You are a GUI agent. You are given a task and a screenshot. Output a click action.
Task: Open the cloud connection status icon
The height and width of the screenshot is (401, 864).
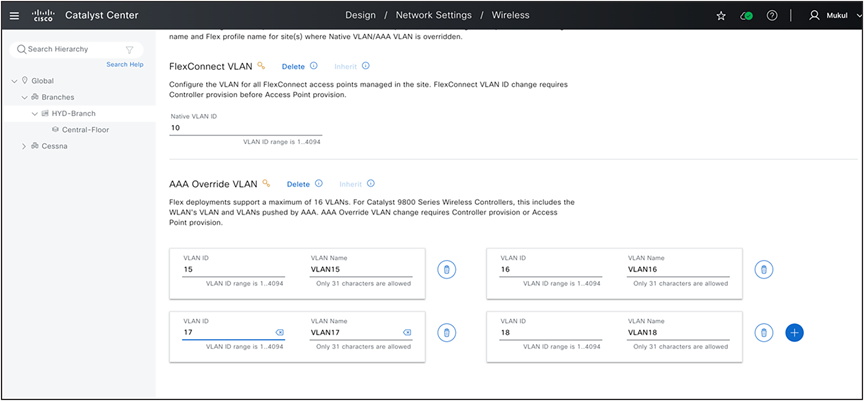click(x=746, y=16)
